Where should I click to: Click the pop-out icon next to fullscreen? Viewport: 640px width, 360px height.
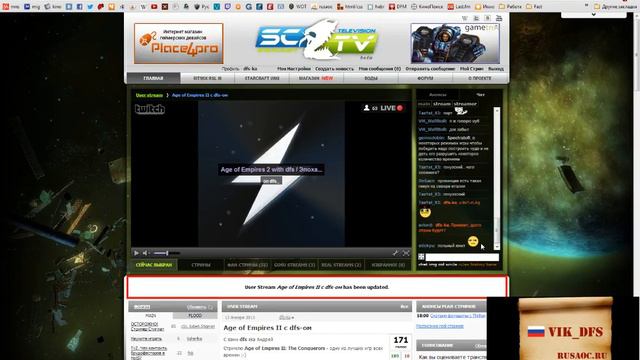395,253
